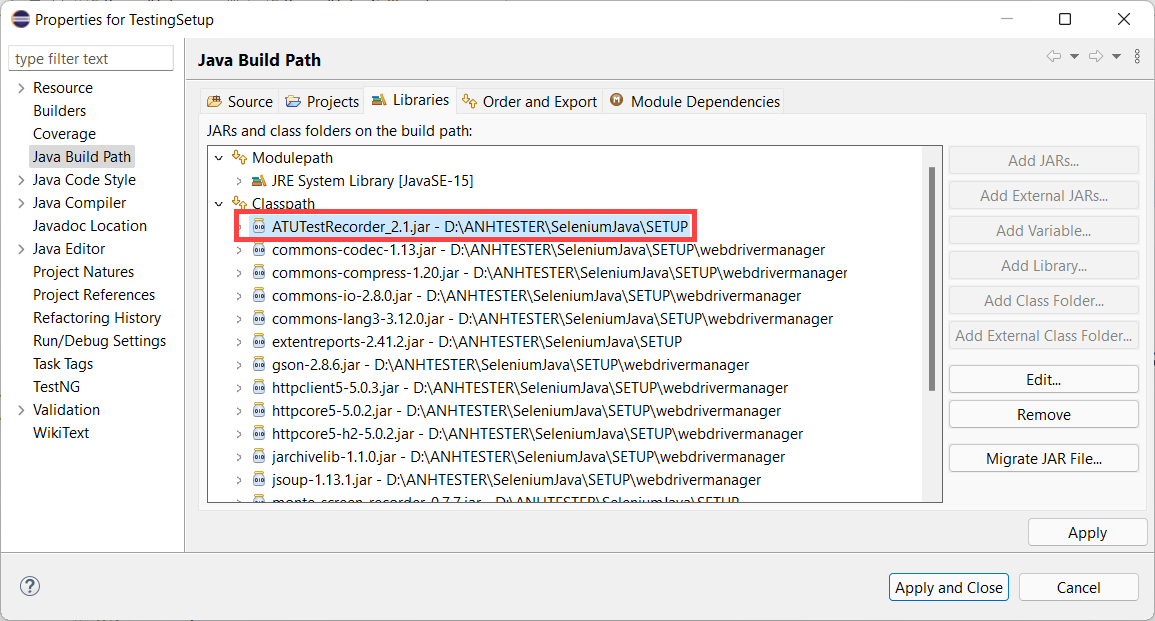This screenshot has height=621, width=1155.
Task: Click the Classpath node icon
Action: pos(239,203)
